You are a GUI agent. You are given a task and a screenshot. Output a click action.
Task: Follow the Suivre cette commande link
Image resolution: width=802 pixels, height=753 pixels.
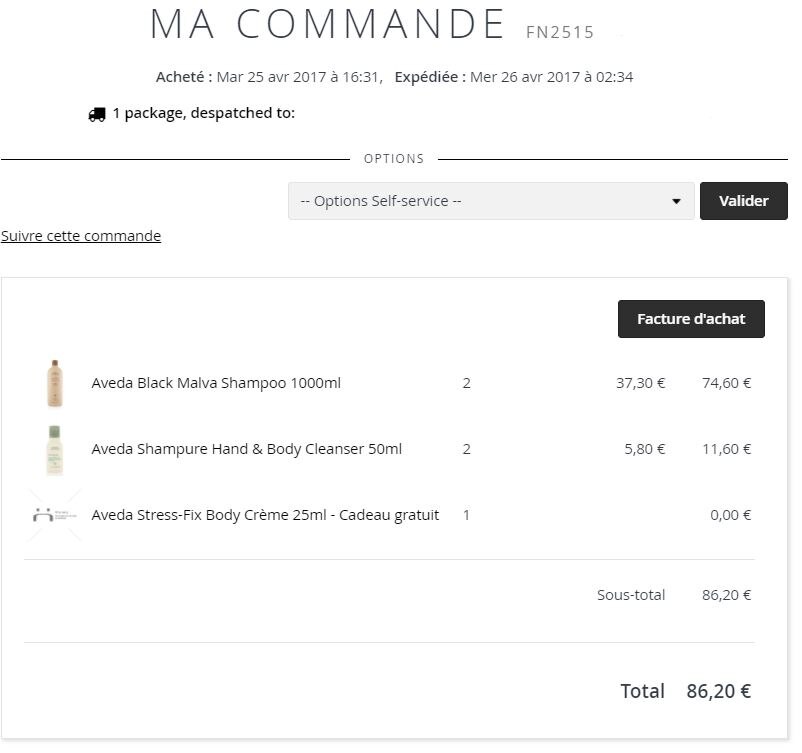pos(81,236)
